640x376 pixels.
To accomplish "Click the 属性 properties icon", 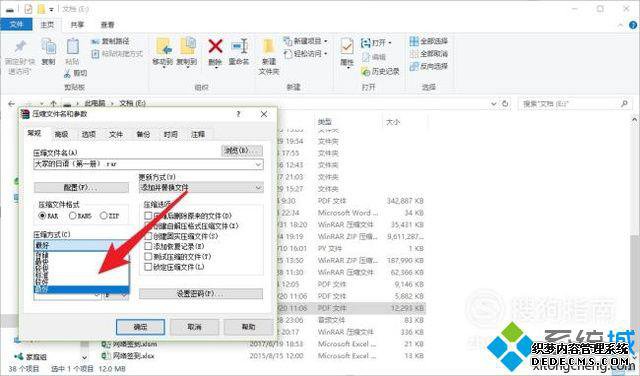I will pos(347,47).
